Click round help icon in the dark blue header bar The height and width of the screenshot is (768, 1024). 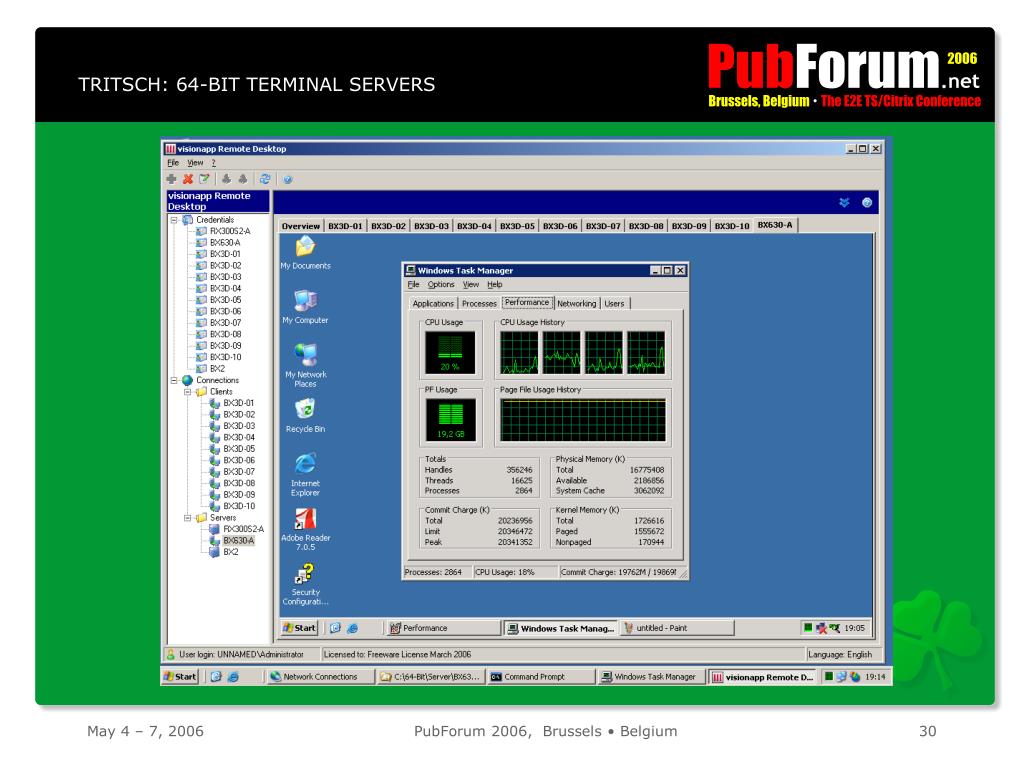coord(867,202)
